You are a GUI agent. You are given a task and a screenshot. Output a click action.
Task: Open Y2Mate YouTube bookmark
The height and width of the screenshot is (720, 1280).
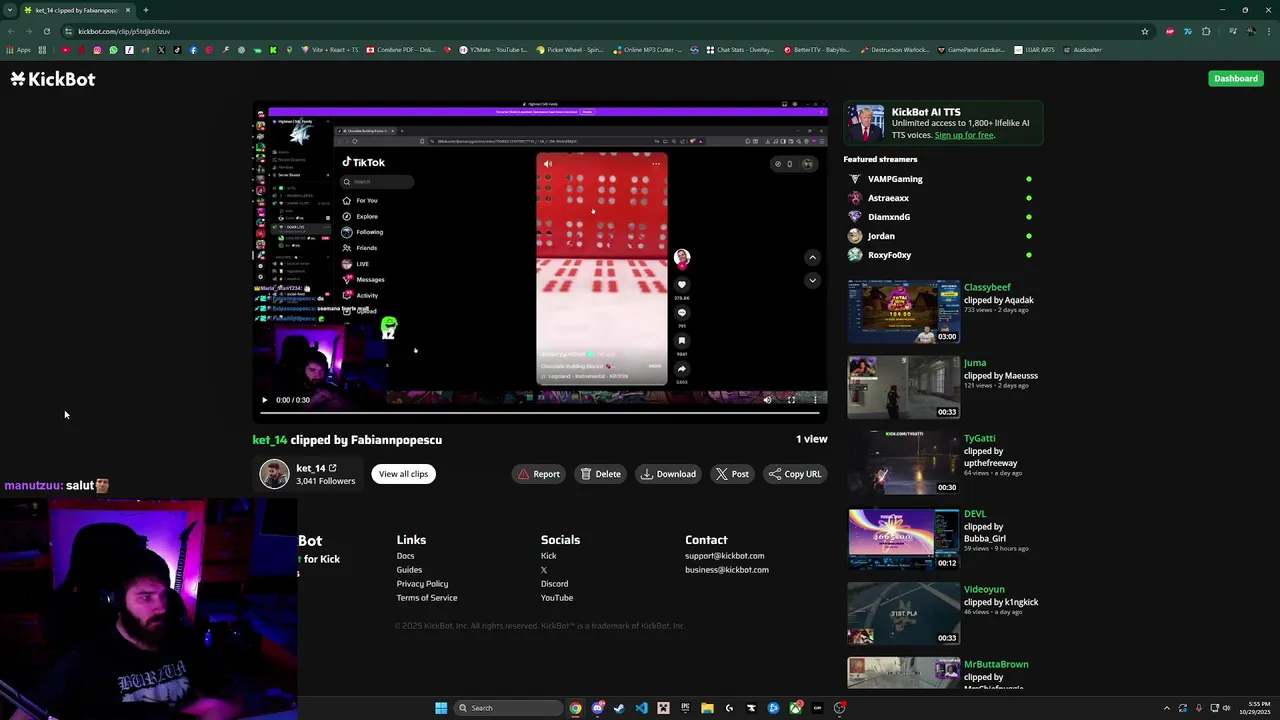click(x=493, y=50)
